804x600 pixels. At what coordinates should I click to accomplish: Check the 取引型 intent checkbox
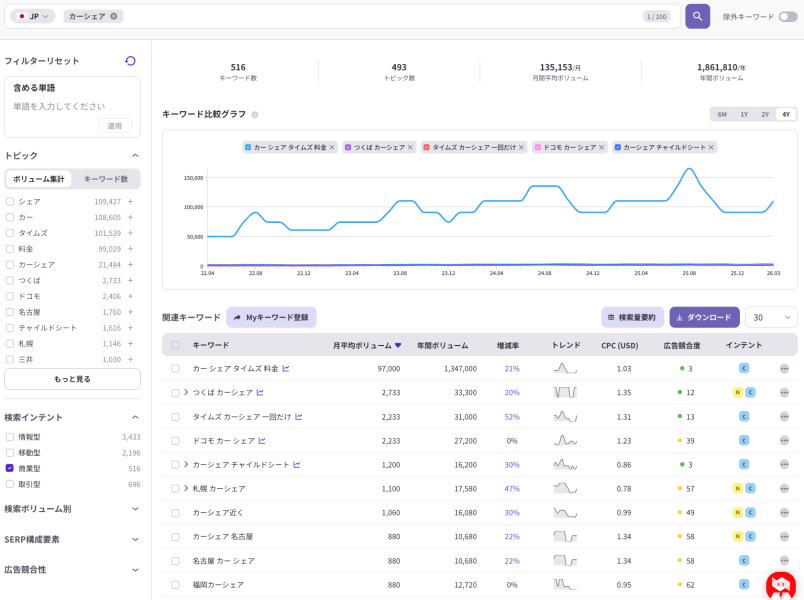point(10,484)
